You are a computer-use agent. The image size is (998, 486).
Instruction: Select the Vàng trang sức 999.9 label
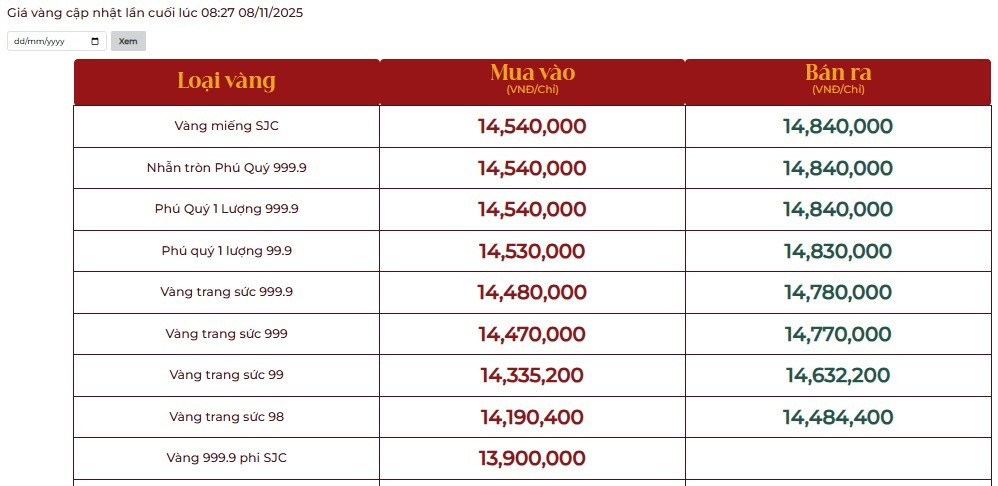(226, 292)
